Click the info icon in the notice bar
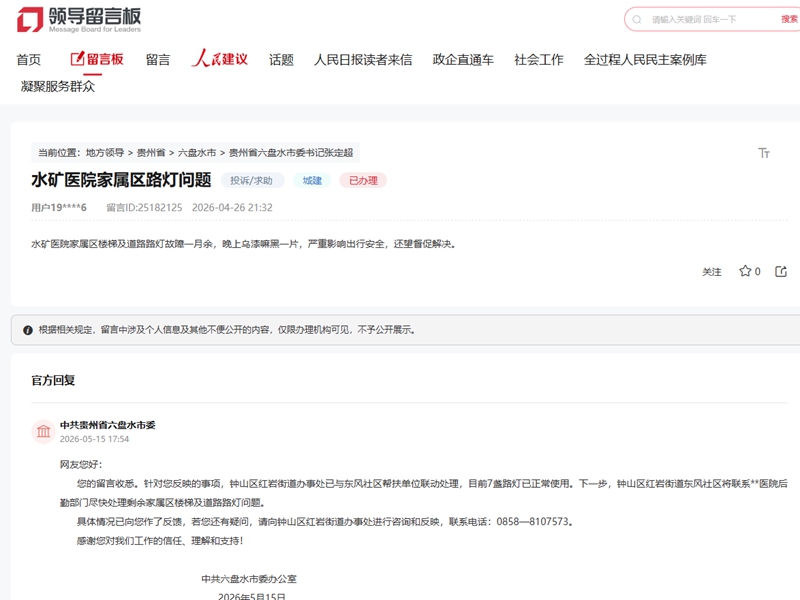The width and height of the screenshot is (800, 600). coord(28,330)
